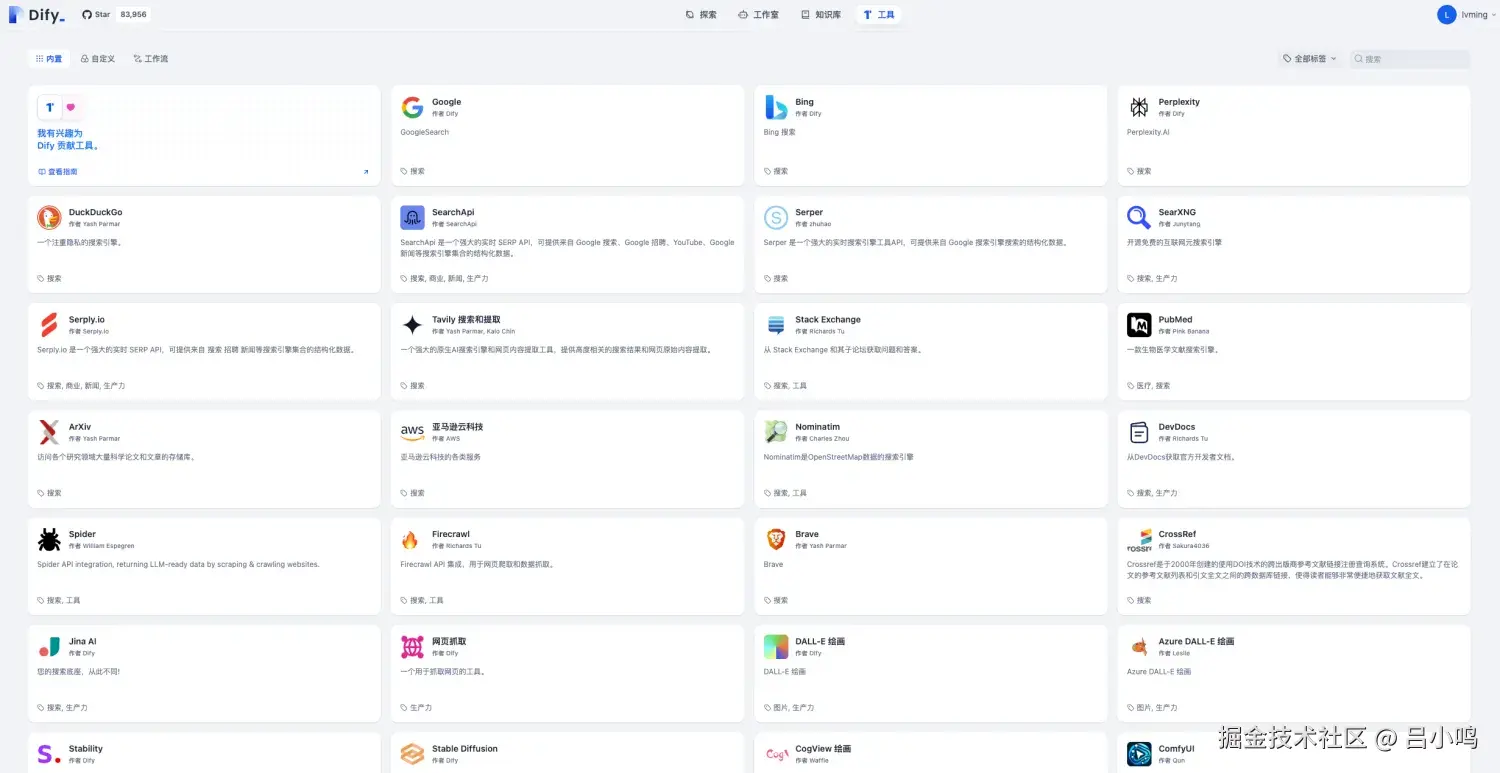This screenshot has width=1500, height=773.
Task: Click the 网页抓取 tool icon
Action: (x=412, y=647)
